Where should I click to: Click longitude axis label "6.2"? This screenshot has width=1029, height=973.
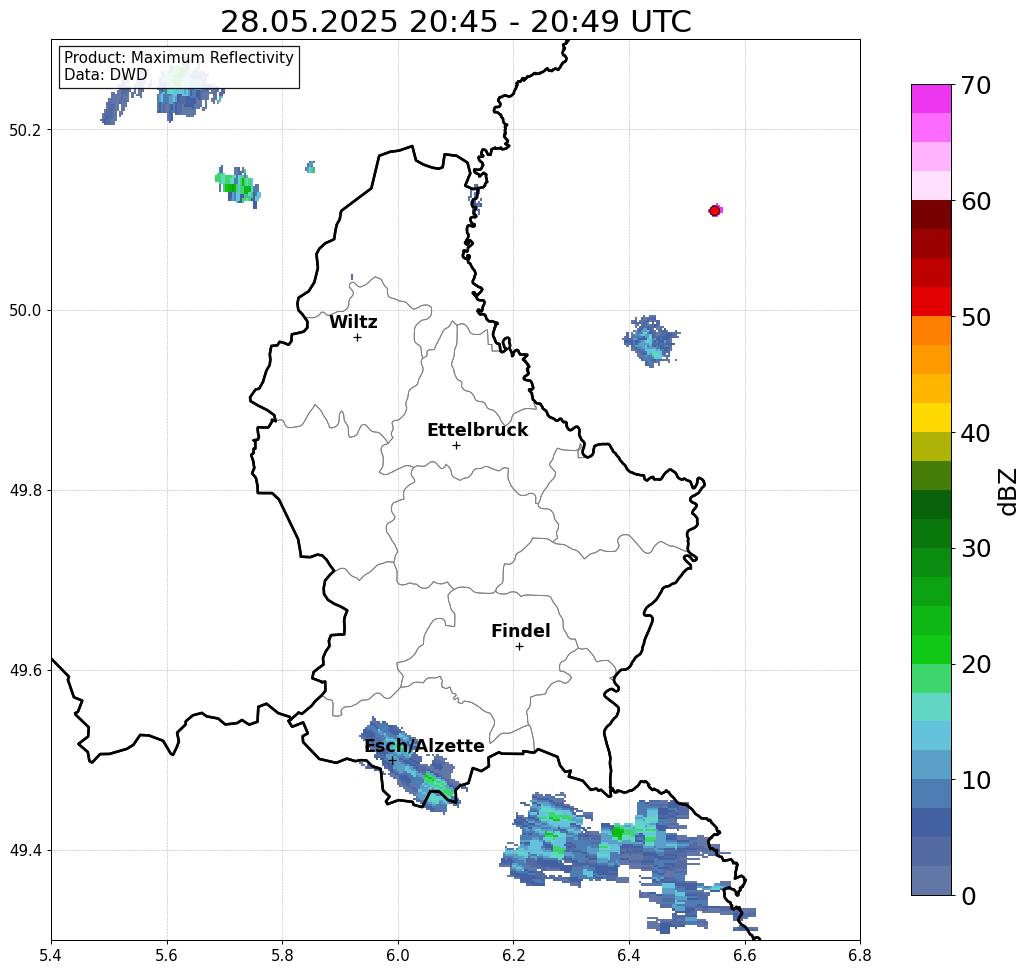514,955
